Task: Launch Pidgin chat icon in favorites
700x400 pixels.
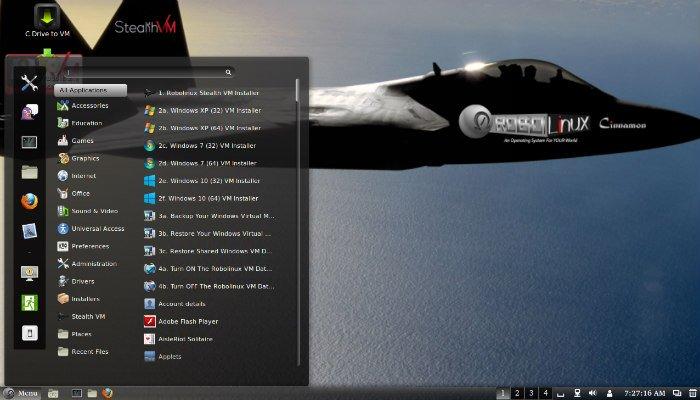Action: click(x=29, y=112)
